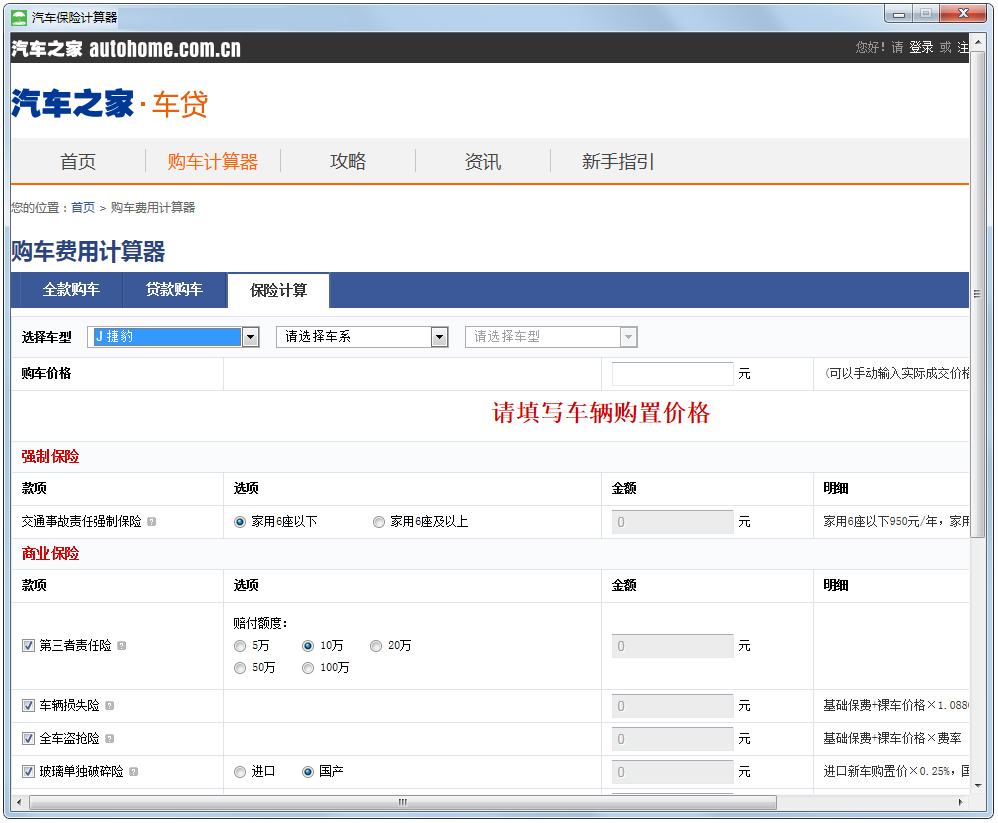Uncheck the 车辆损失险 checkbox
This screenshot has height=823, width=998.
pos(28,706)
